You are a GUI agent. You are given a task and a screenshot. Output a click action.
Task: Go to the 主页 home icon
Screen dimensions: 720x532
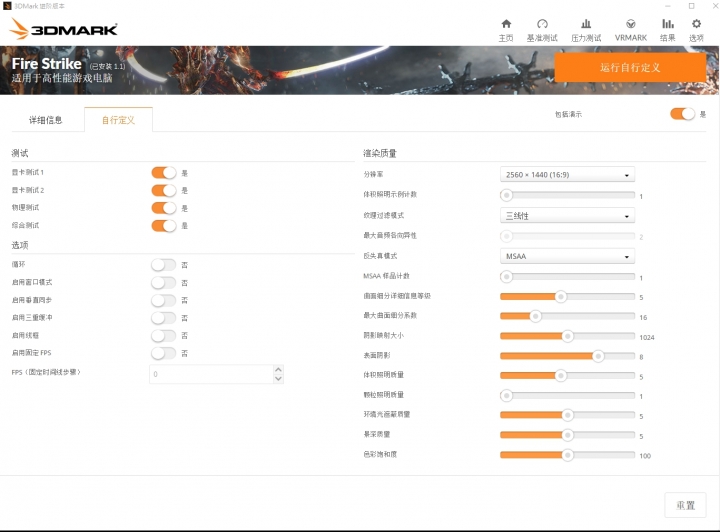tap(506, 24)
